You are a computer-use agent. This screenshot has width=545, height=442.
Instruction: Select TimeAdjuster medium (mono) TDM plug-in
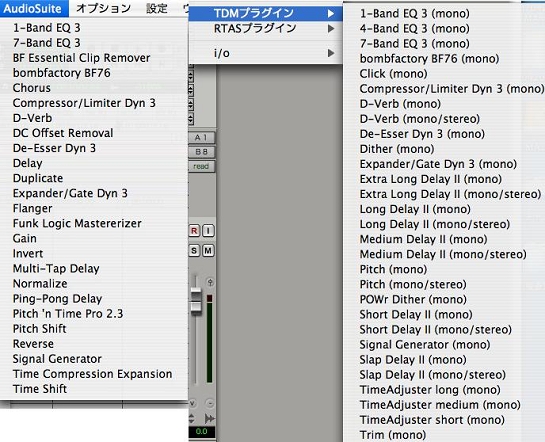click(x=440, y=405)
